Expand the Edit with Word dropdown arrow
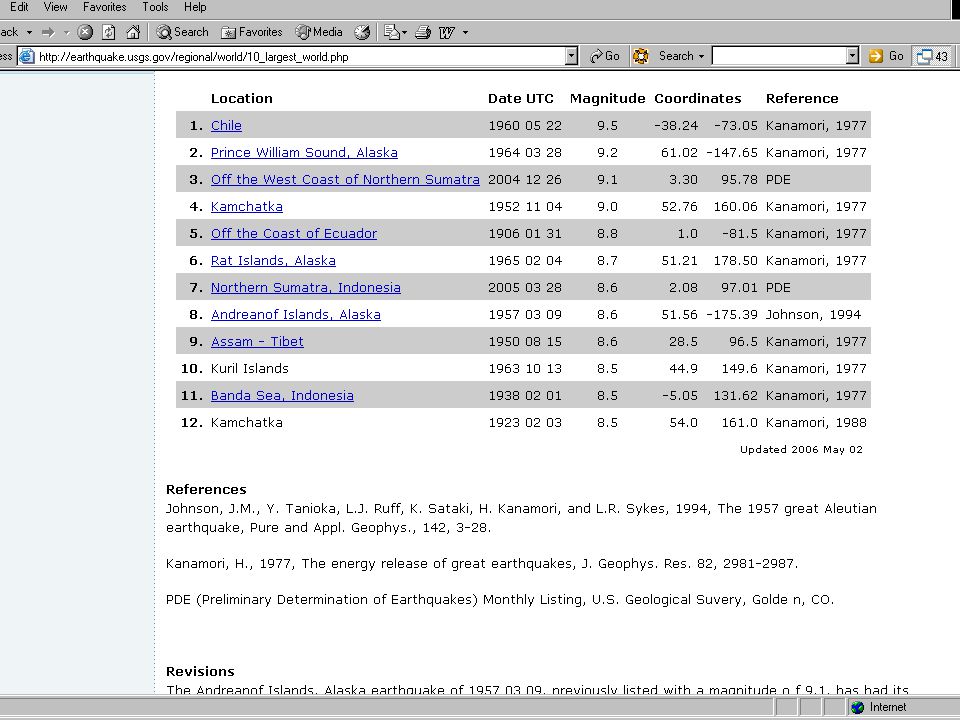The width and height of the screenshot is (960, 720). (x=465, y=32)
